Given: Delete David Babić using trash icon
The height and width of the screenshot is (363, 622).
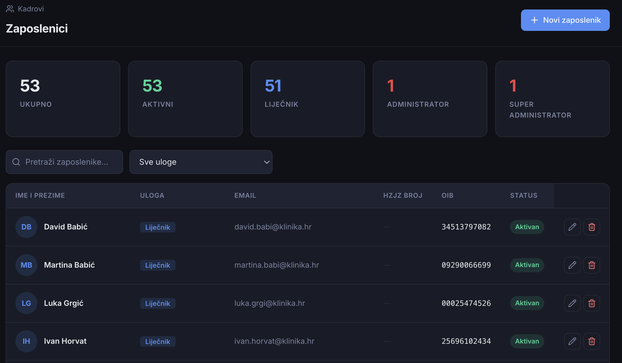Looking at the screenshot, I should [591, 227].
